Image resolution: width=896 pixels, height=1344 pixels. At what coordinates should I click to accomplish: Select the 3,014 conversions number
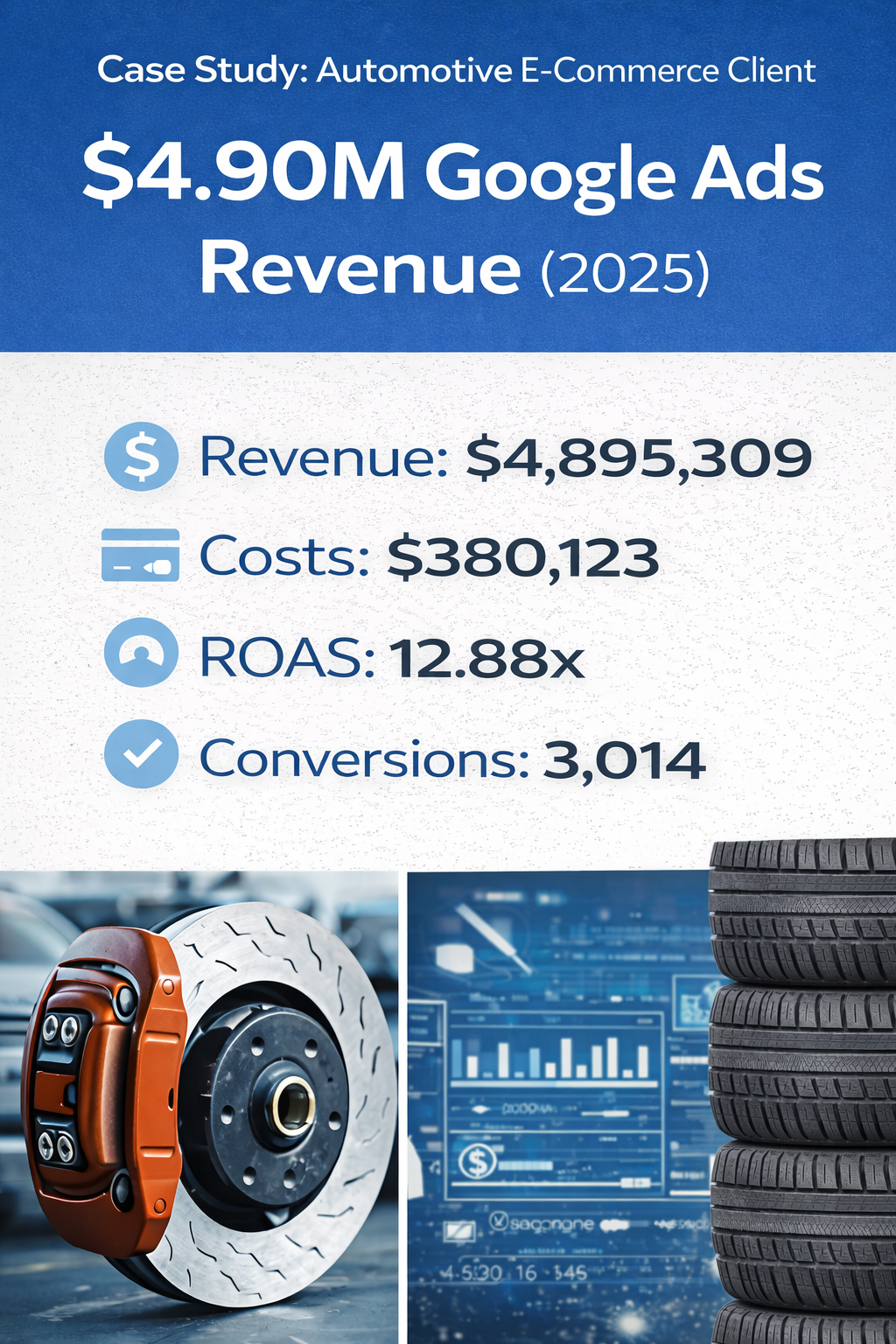(x=624, y=759)
